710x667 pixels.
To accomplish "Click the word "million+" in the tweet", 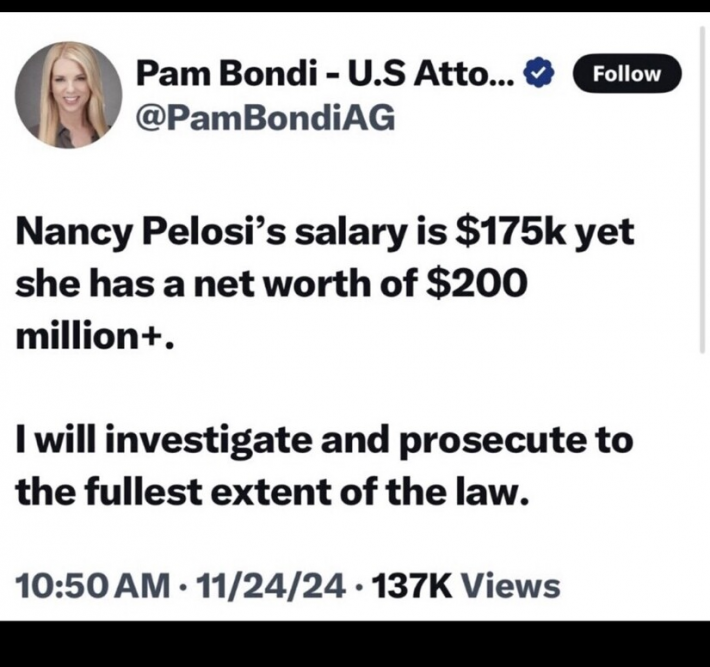I will point(94,334).
